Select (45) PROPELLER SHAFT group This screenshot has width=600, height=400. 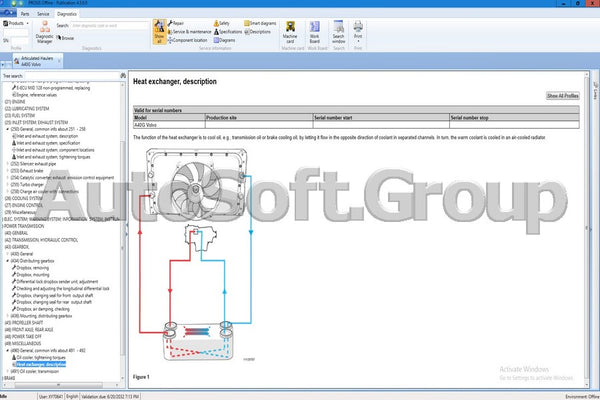click(24, 323)
